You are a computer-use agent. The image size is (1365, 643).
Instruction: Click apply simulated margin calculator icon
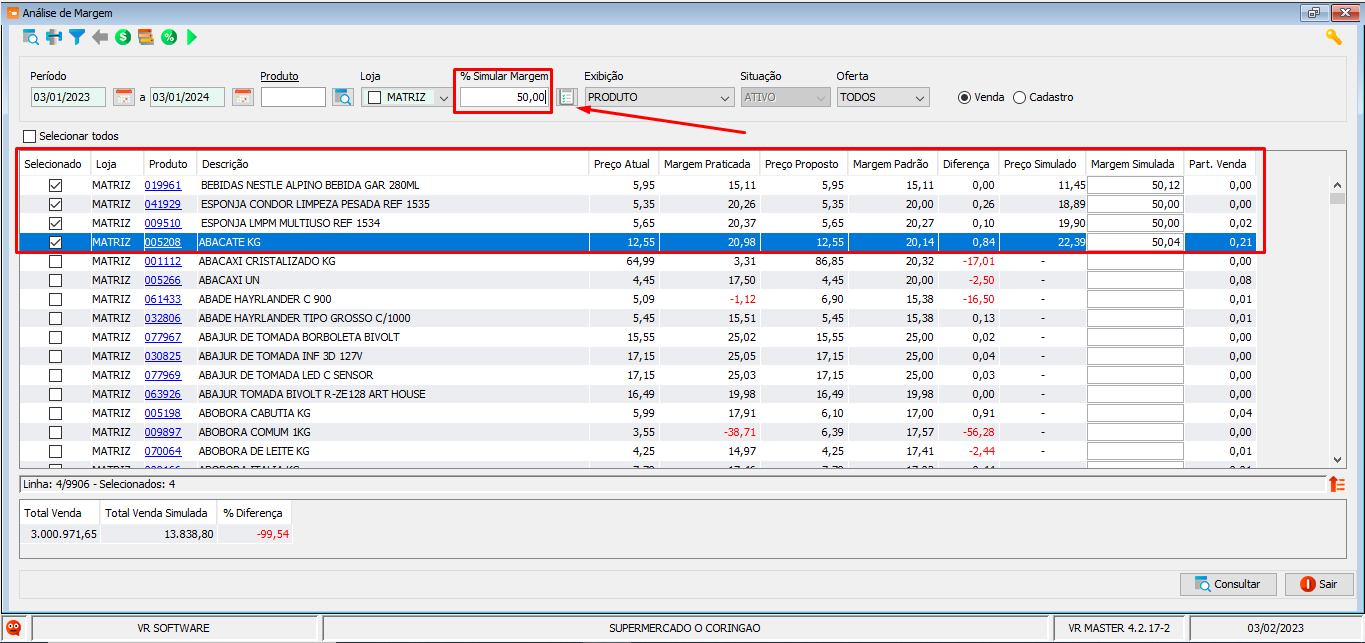point(568,97)
